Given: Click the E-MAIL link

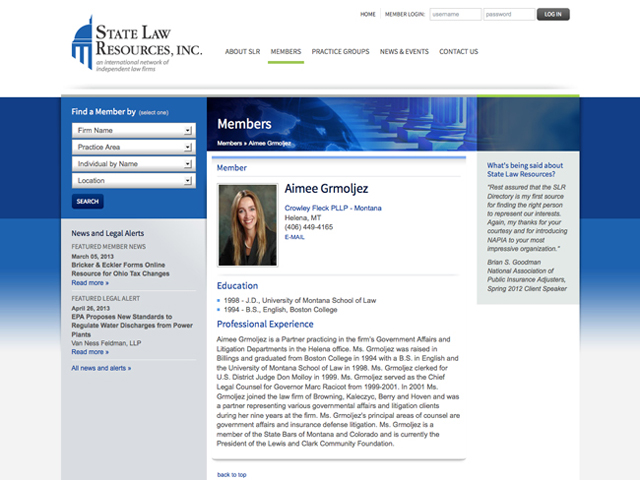Looking at the screenshot, I should (x=294, y=237).
